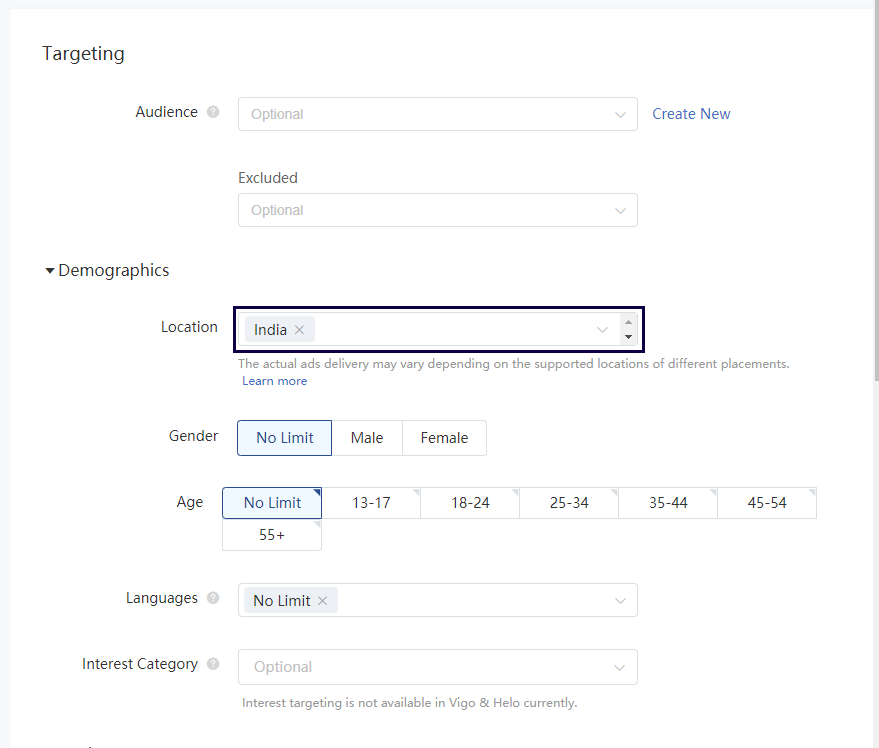
Task: Select Male gender option
Action: point(367,438)
